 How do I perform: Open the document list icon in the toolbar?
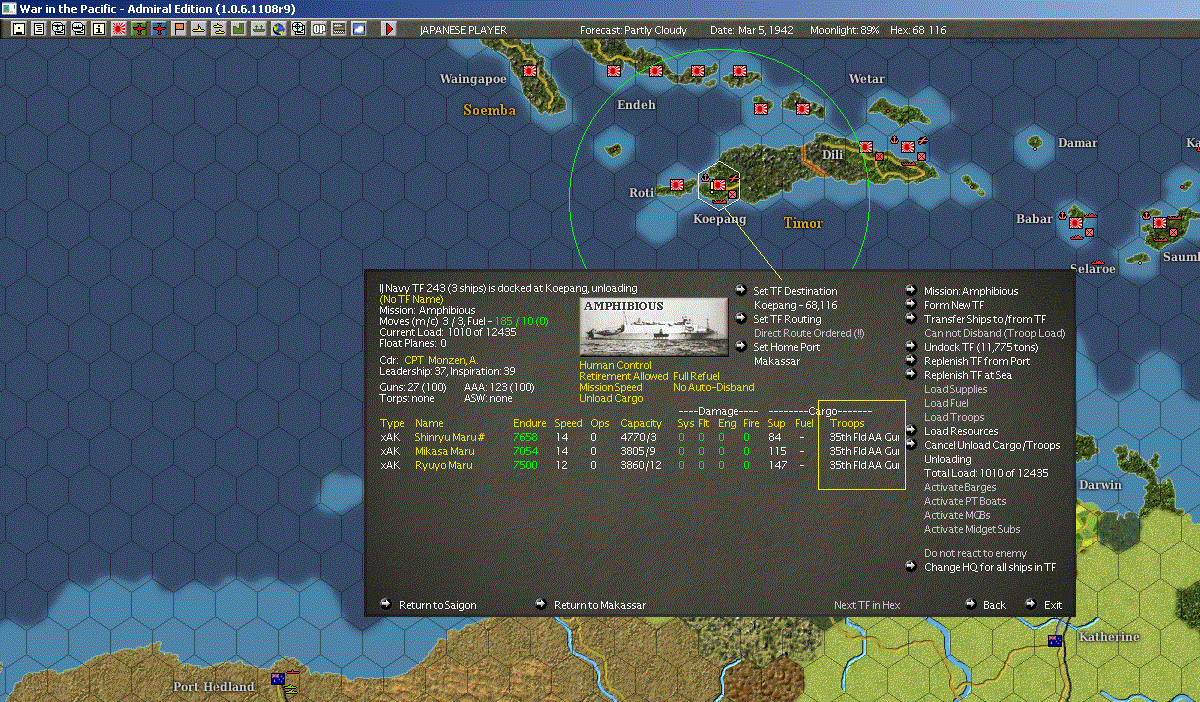click(39, 29)
